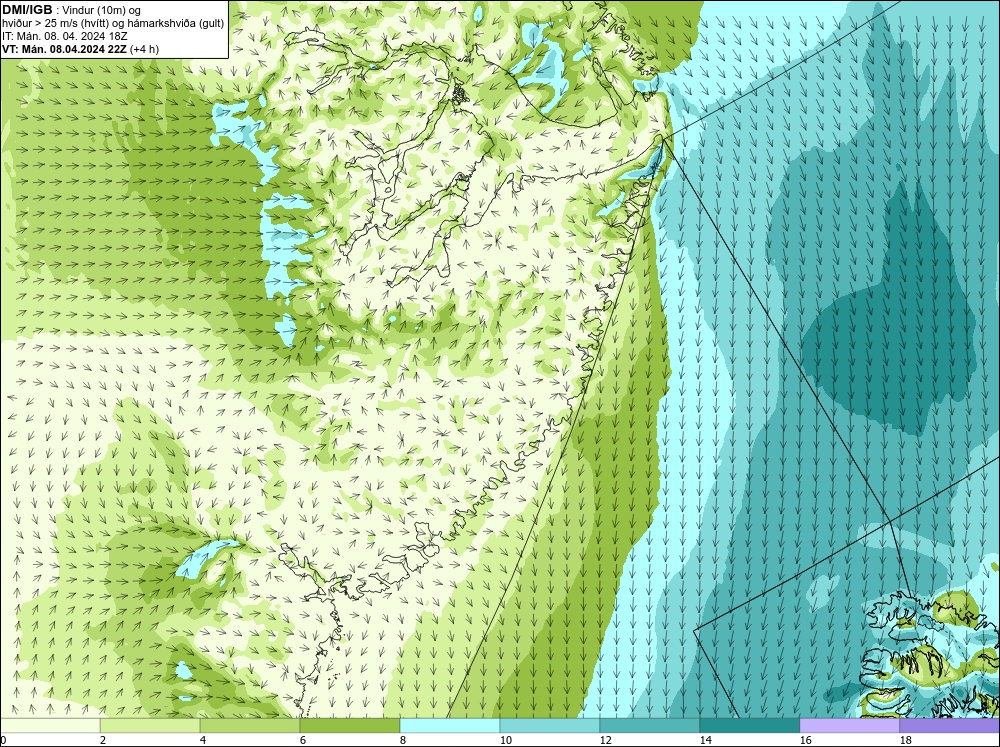Click the 6–8 m/s olive green legend swatch

click(350, 726)
